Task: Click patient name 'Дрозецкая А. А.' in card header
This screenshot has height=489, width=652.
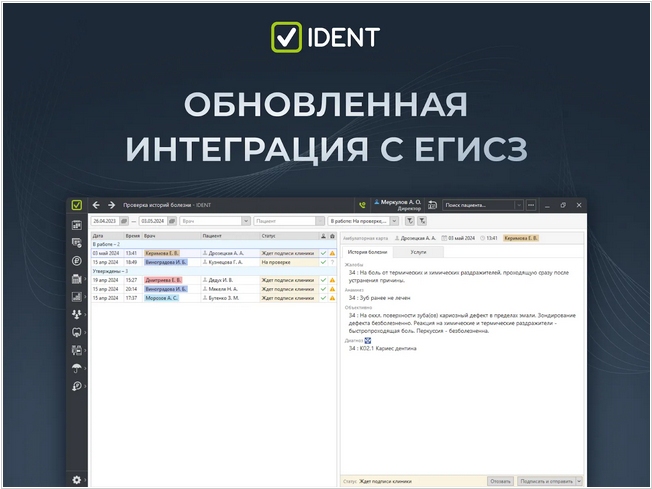Action: coord(415,238)
